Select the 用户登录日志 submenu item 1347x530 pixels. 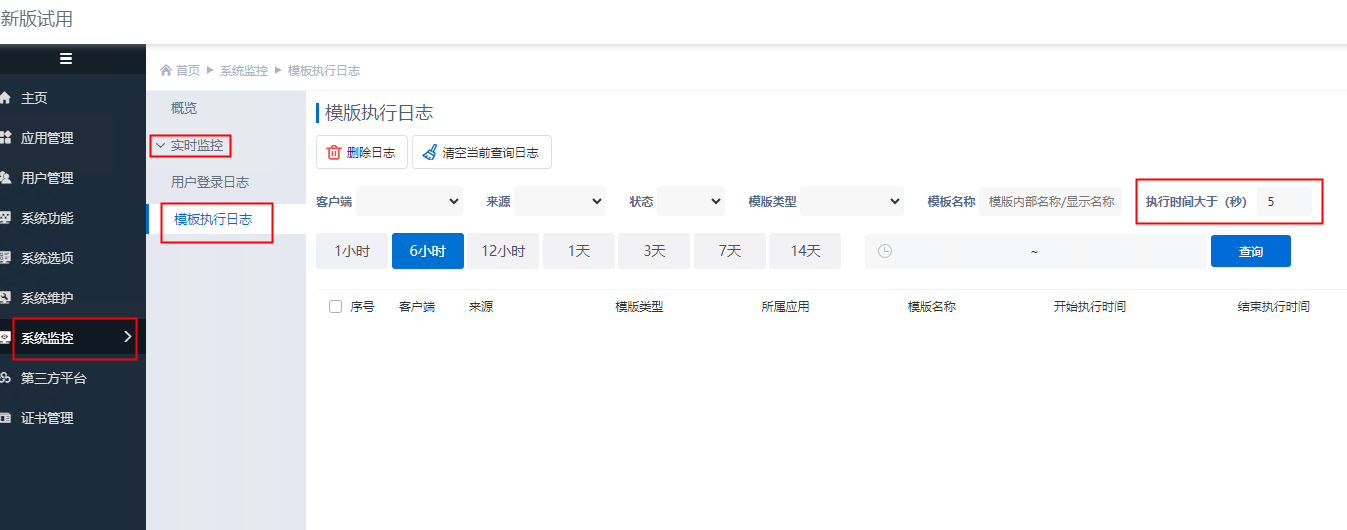coord(210,182)
